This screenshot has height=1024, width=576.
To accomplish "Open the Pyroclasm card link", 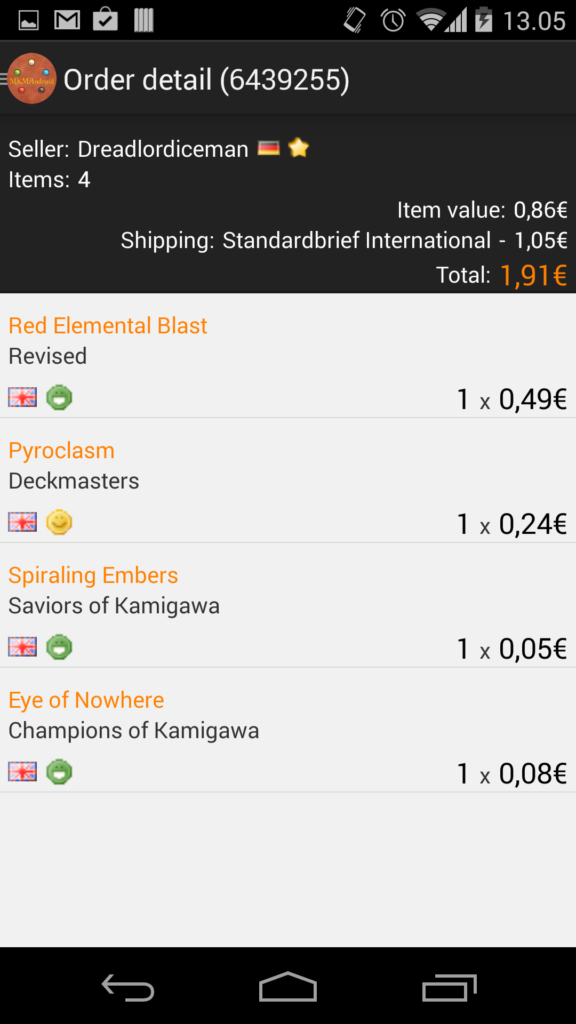I will tap(61, 451).
